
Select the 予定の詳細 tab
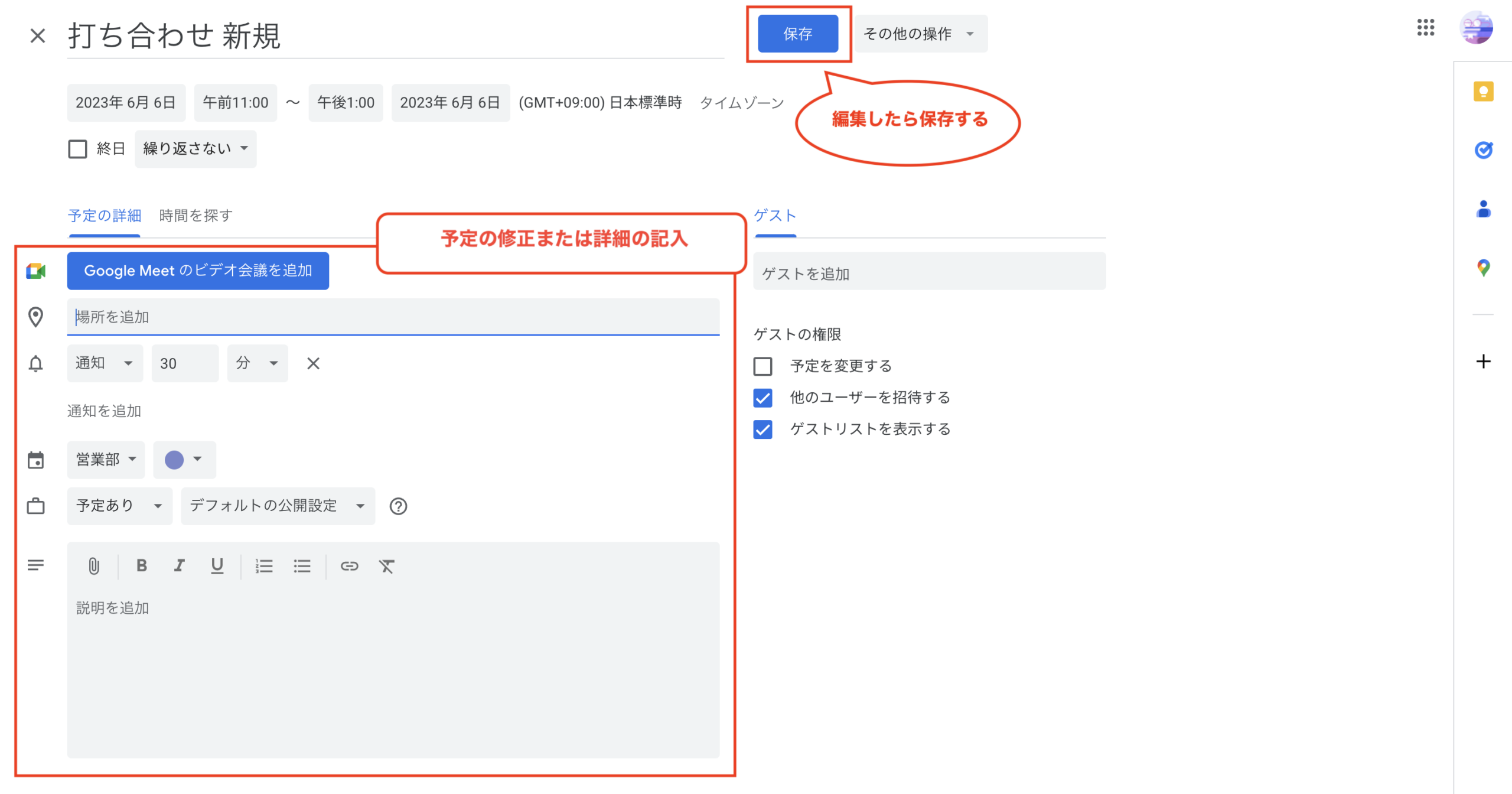click(105, 216)
